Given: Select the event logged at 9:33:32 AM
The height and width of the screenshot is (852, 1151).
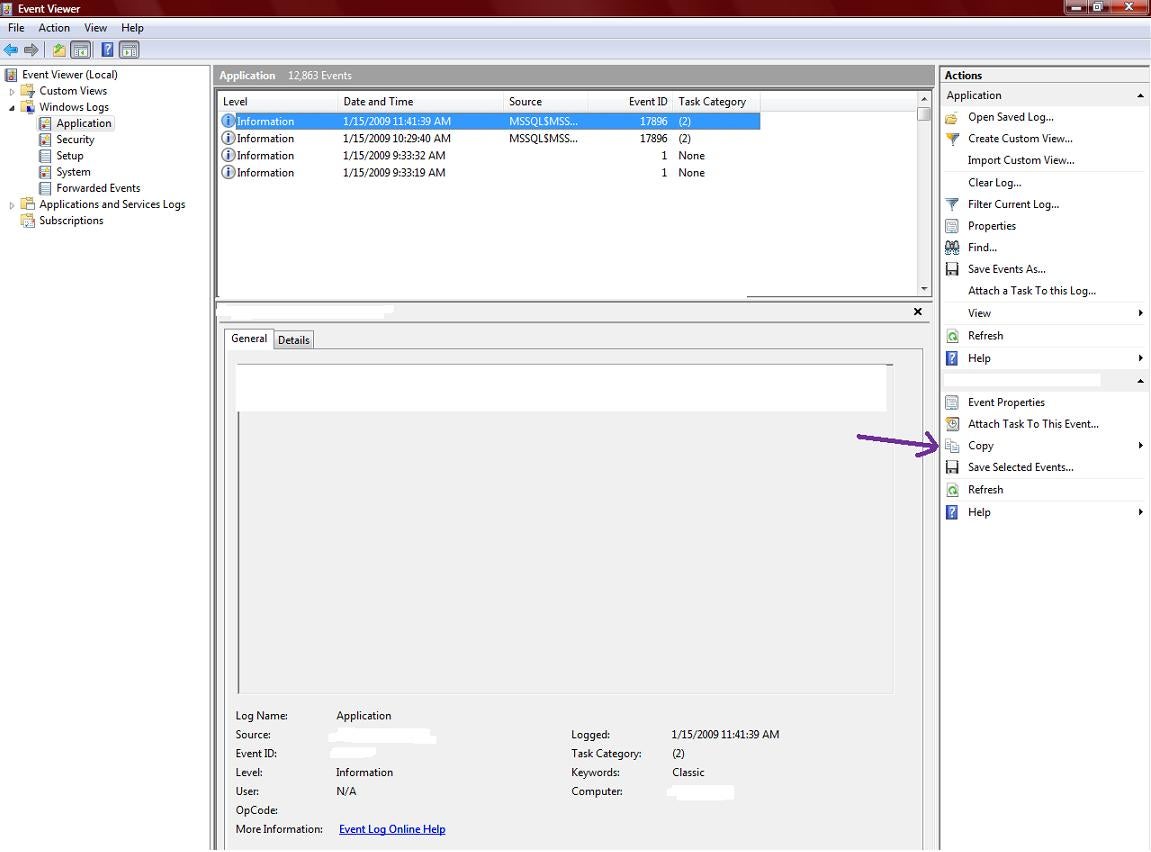Looking at the screenshot, I should point(489,156).
